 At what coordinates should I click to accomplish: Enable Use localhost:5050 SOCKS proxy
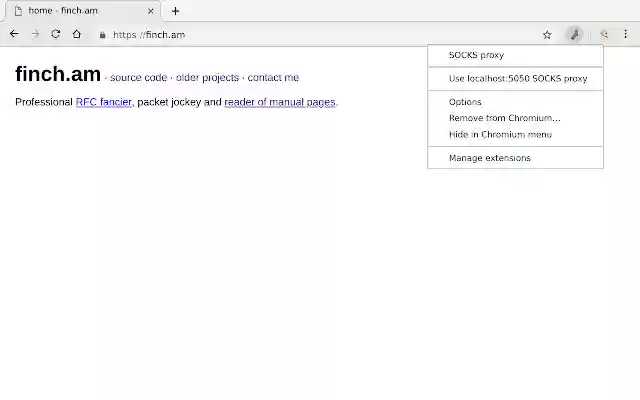[515, 78]
